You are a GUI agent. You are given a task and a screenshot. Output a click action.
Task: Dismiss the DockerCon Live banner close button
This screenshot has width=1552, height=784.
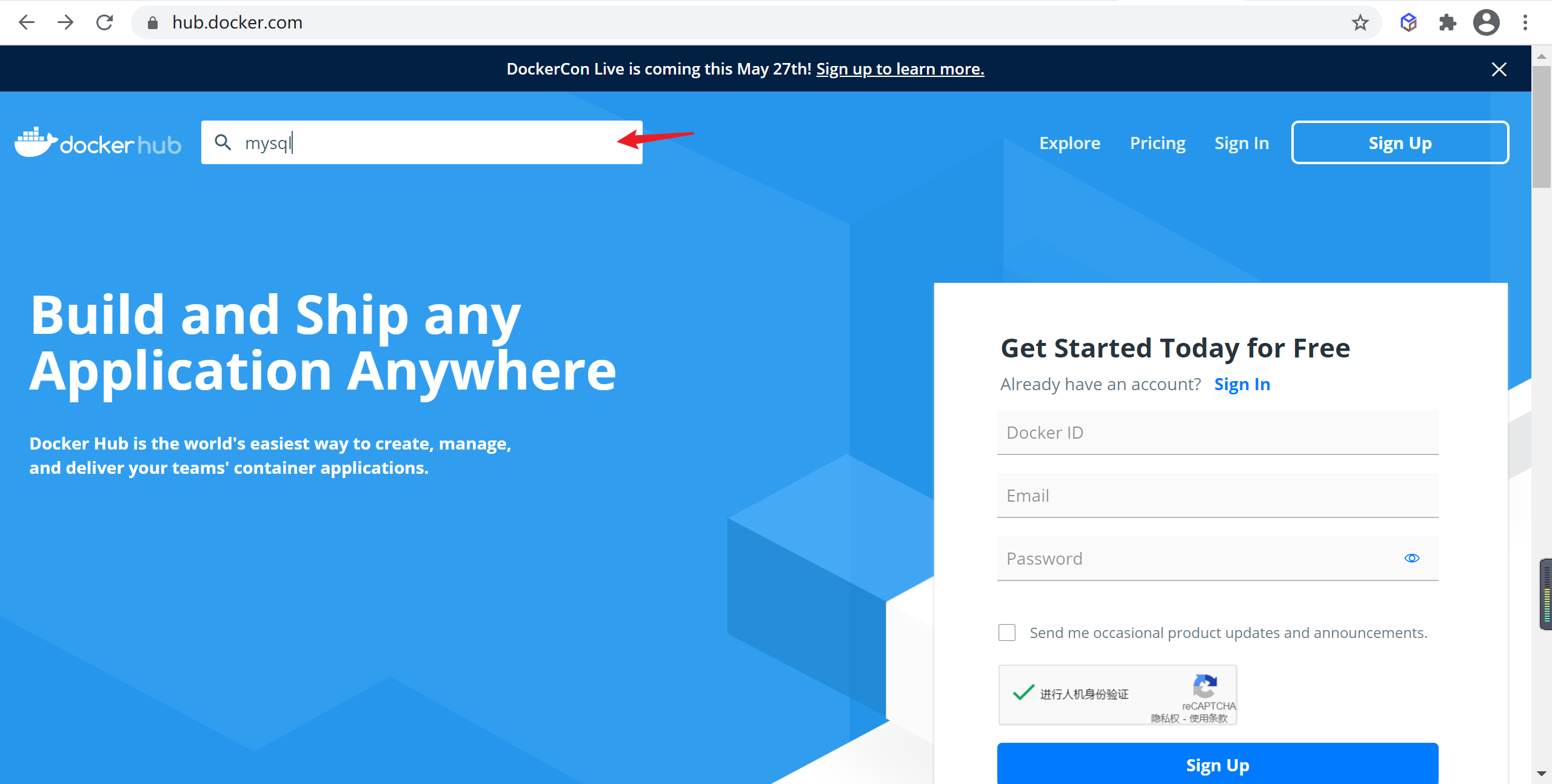coord(1499,69)
